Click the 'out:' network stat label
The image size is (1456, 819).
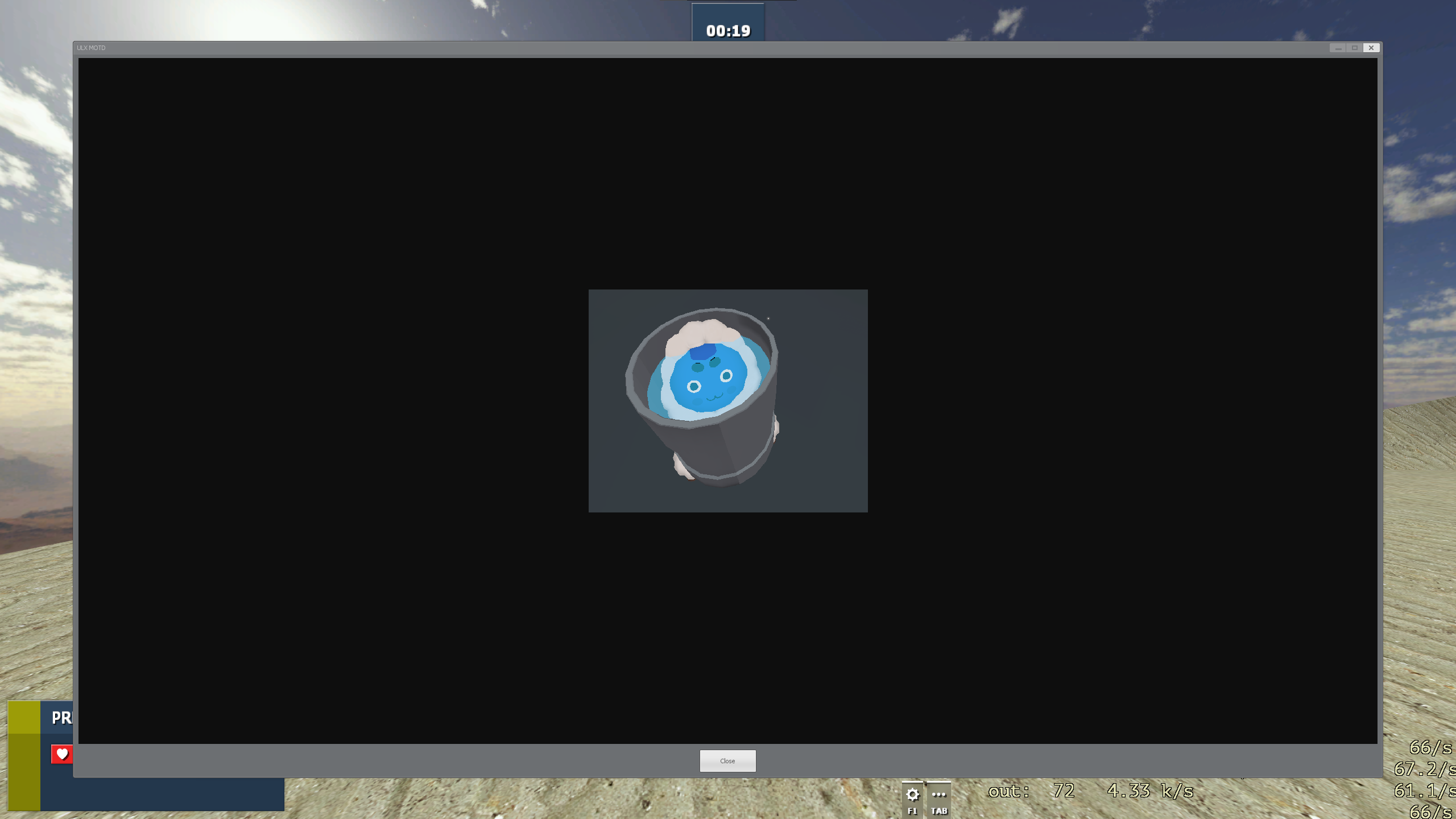tap(1009, 791)
